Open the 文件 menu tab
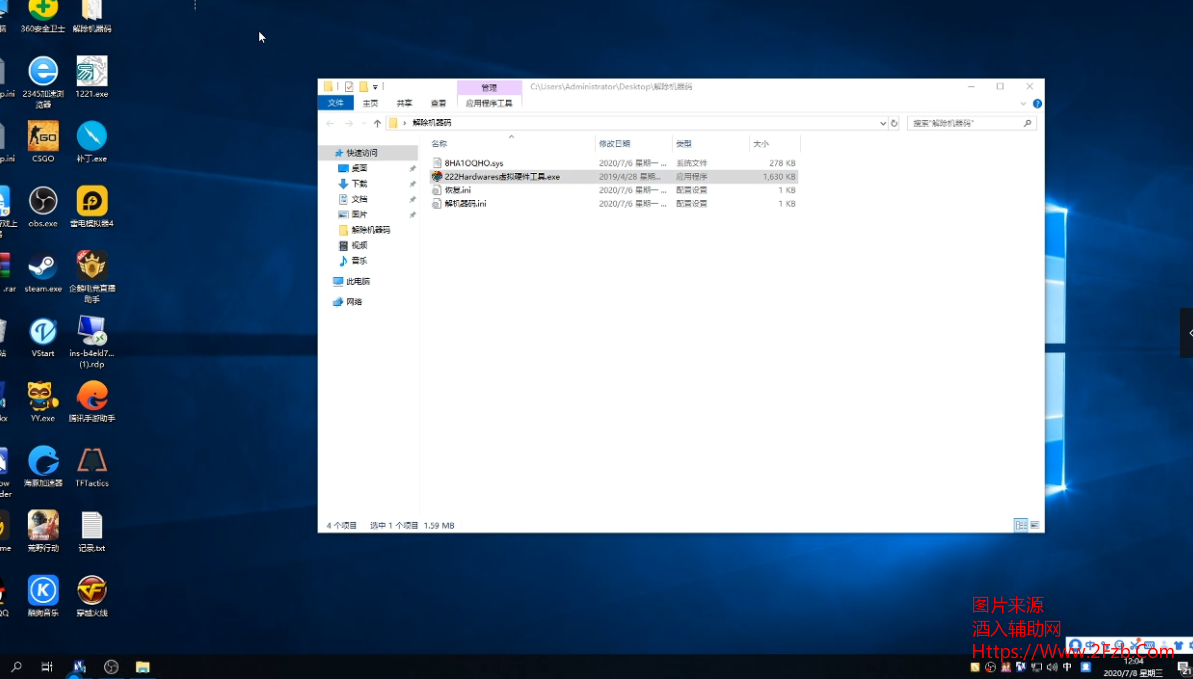 tap(336, 104)
